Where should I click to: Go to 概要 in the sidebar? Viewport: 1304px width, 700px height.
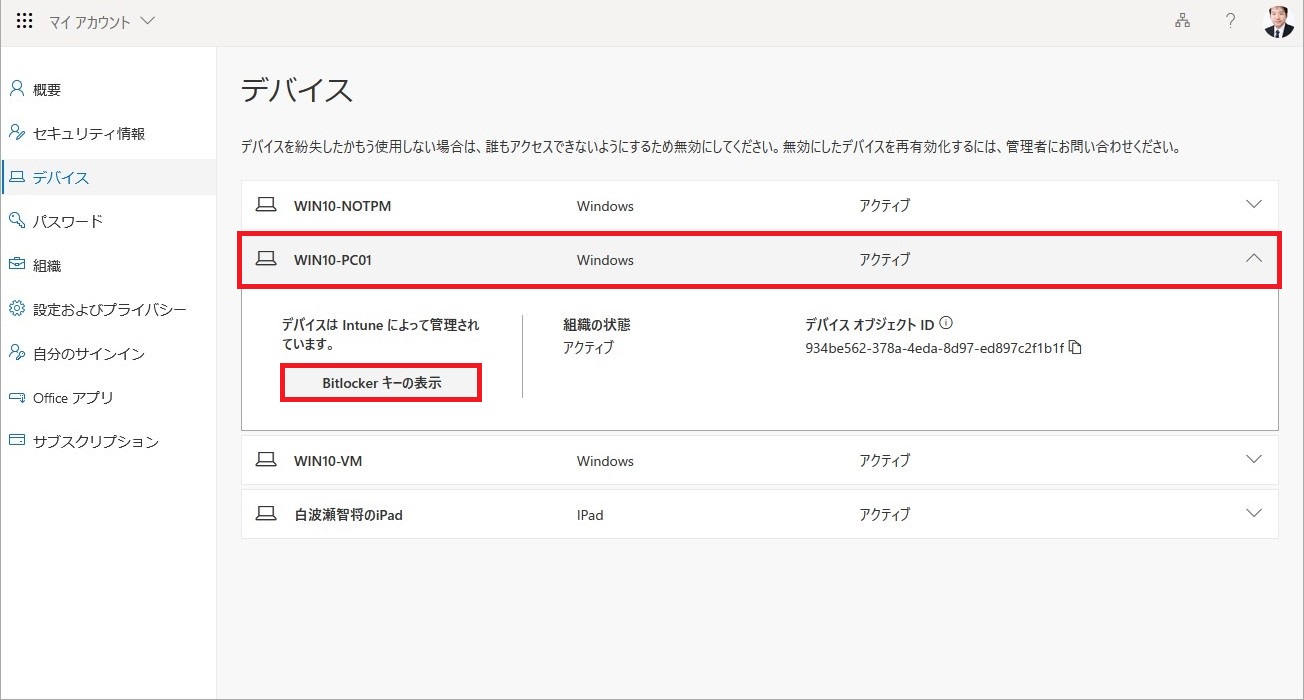point(108,89)
